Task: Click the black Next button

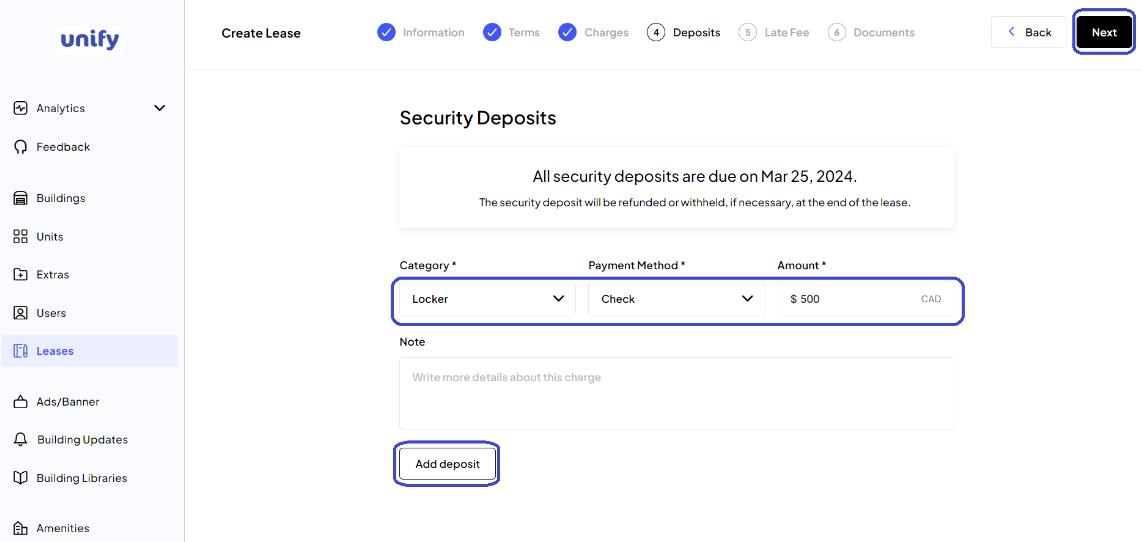Action: pos(1104,32)
